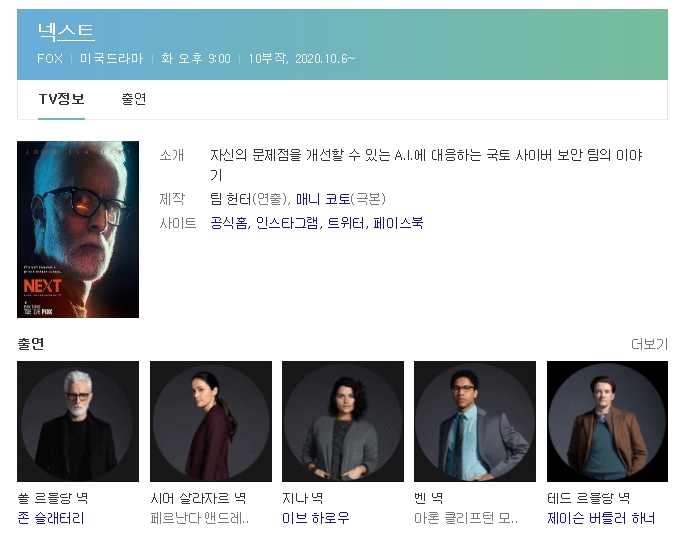Switch to the TV정보 tab
Viewport: 684px width, 543px height.
tap(61, 99)
